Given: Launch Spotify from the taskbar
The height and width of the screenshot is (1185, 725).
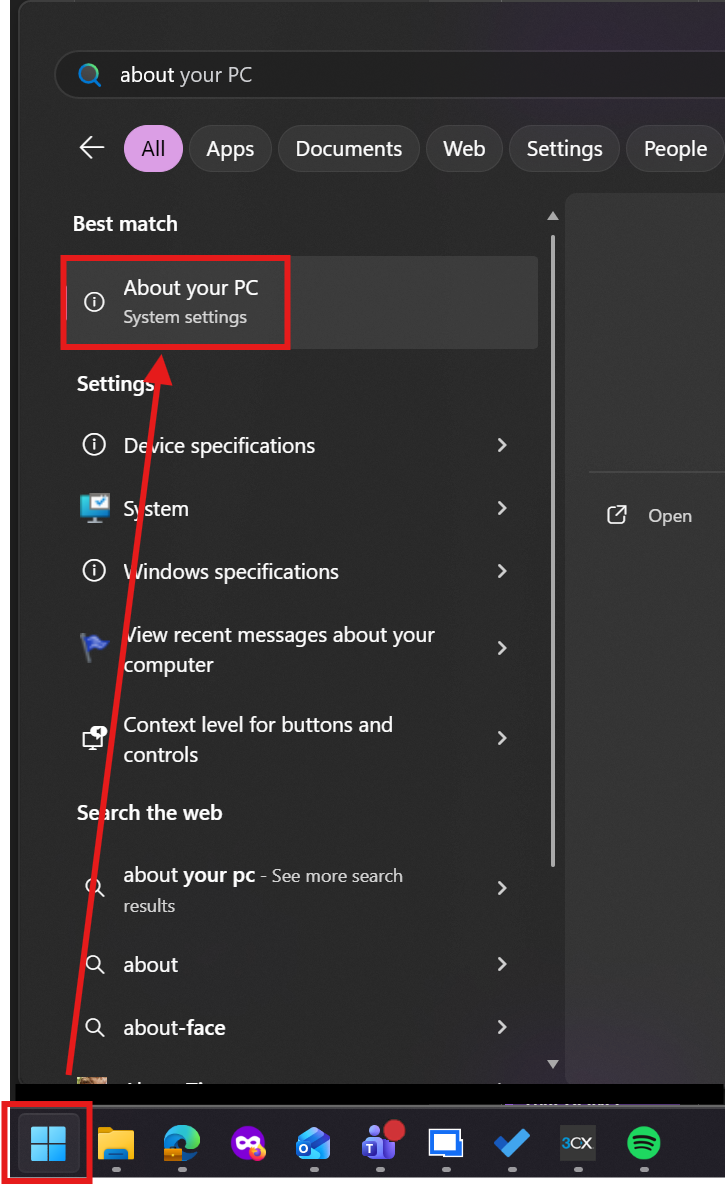Looking at the screenshot, I should click(x=644, y=1143).
